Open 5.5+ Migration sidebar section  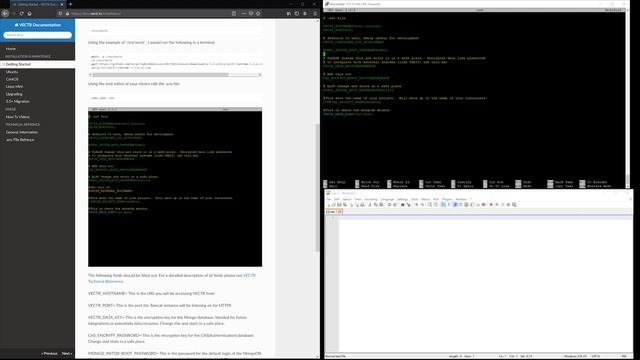(18, 101)
